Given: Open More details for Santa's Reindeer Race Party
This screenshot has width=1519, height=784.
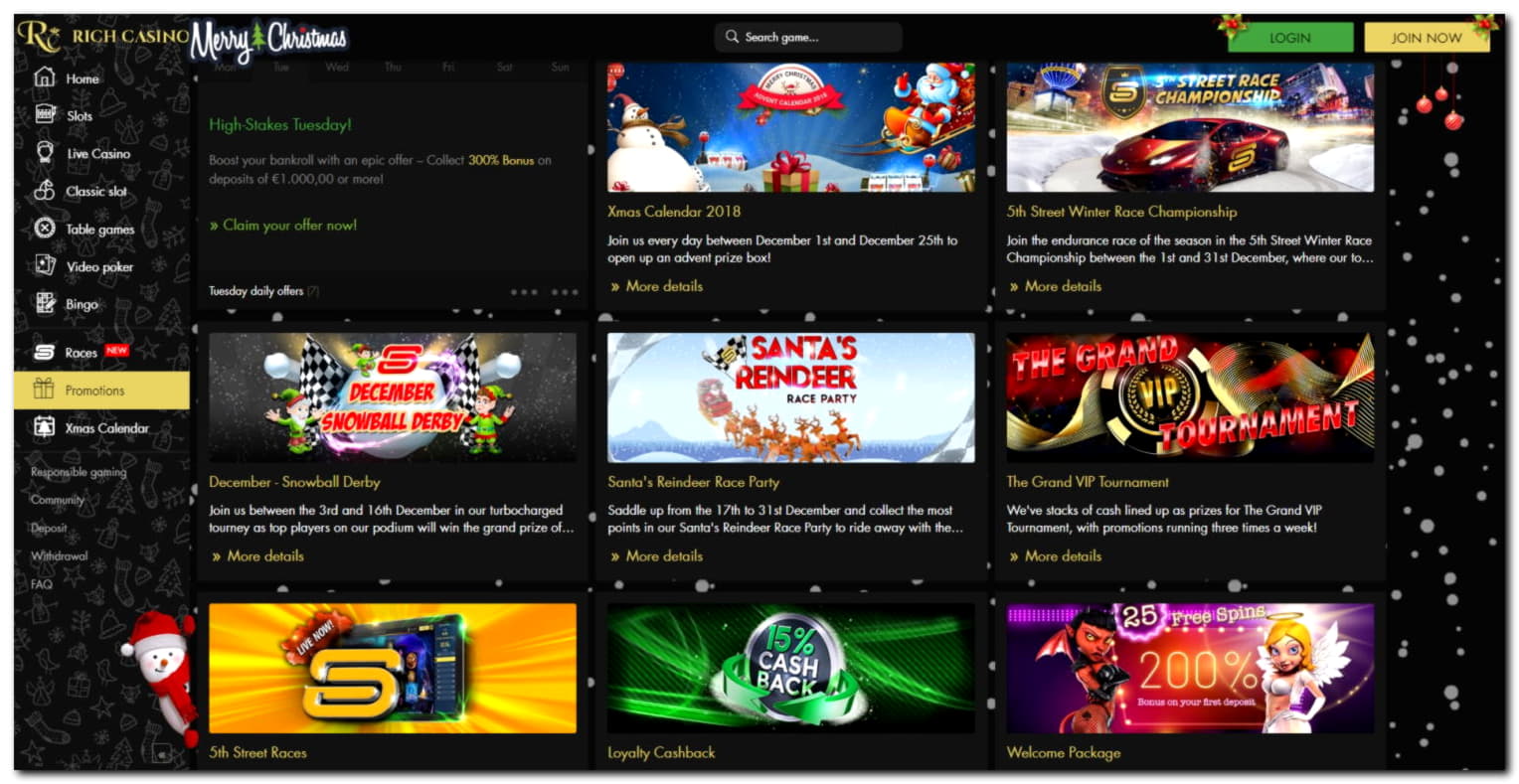Looking at the screenshot, I should point(656,556).
